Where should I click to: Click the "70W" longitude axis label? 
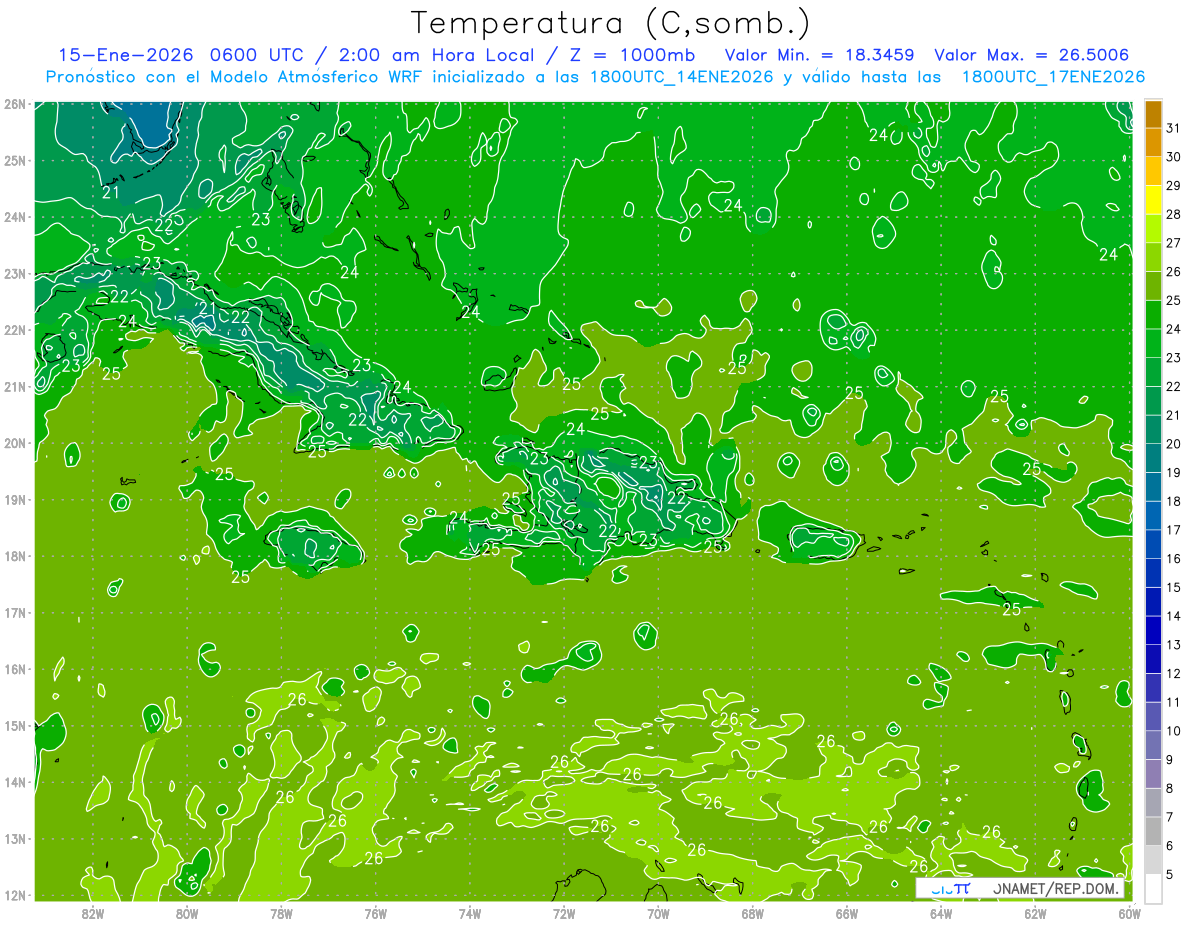(x=658, y=913)
